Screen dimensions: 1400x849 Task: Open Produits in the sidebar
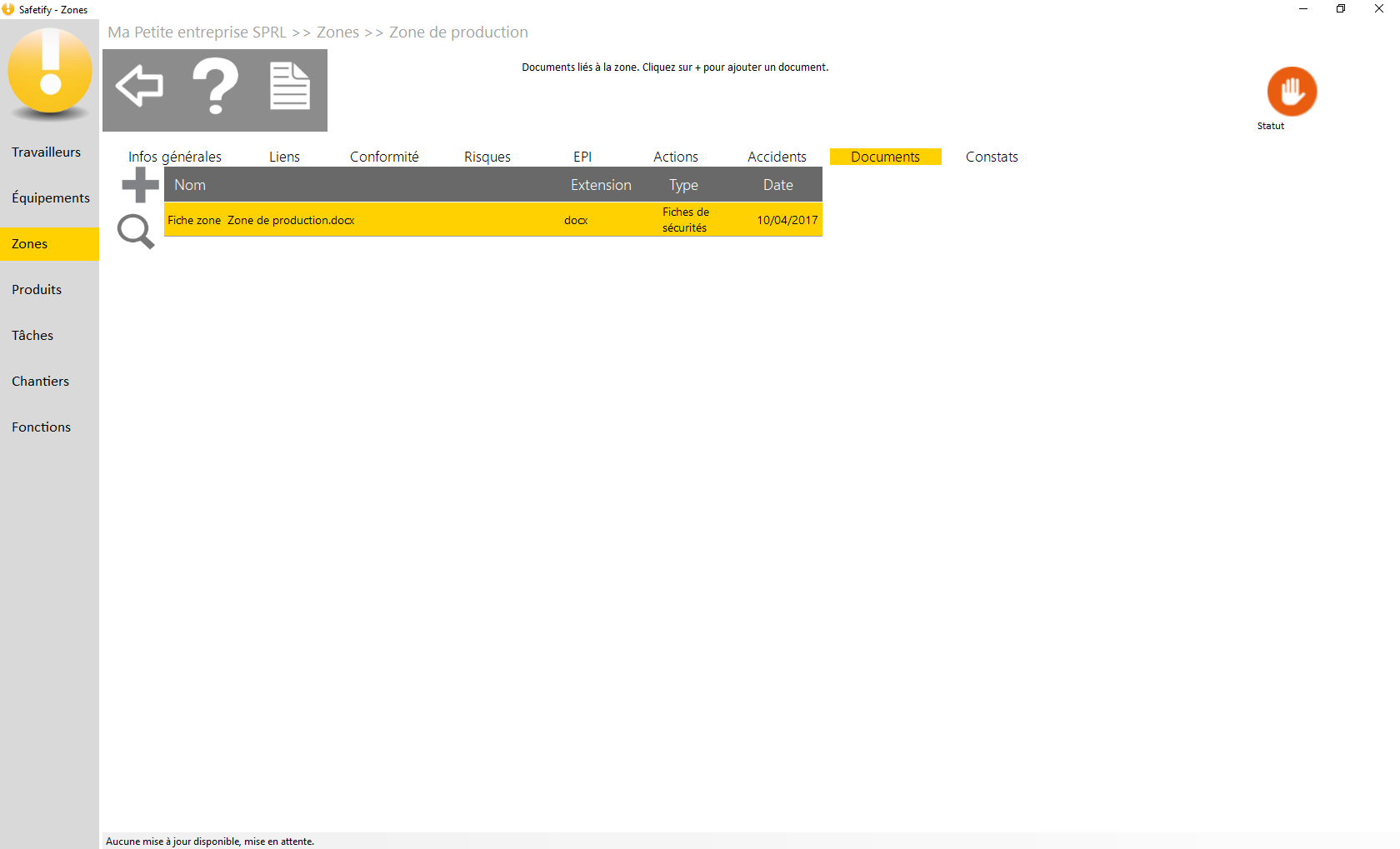[49, 289]
